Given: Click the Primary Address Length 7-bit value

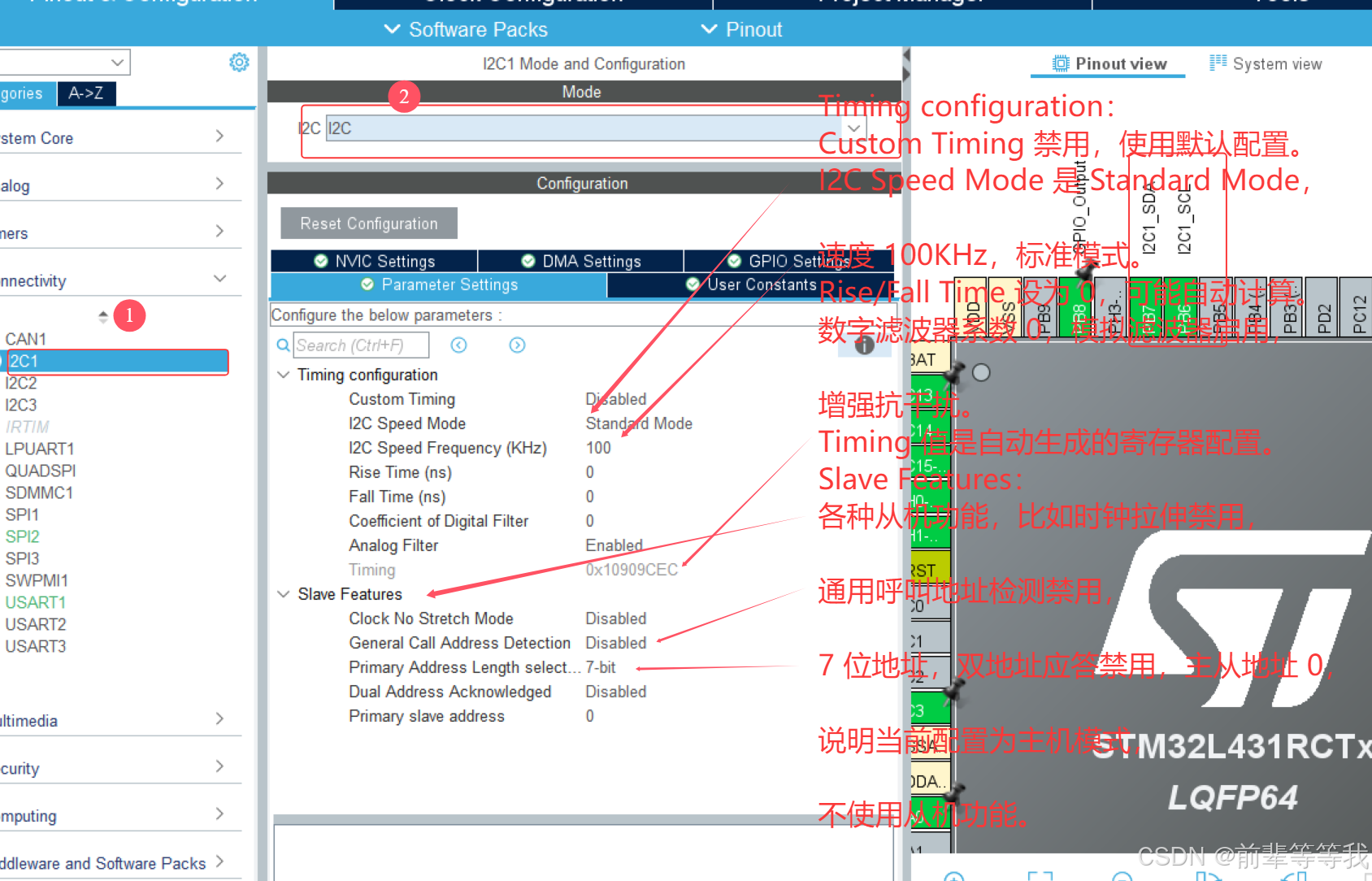Looking at the screenshot, I should click(601, 667).
